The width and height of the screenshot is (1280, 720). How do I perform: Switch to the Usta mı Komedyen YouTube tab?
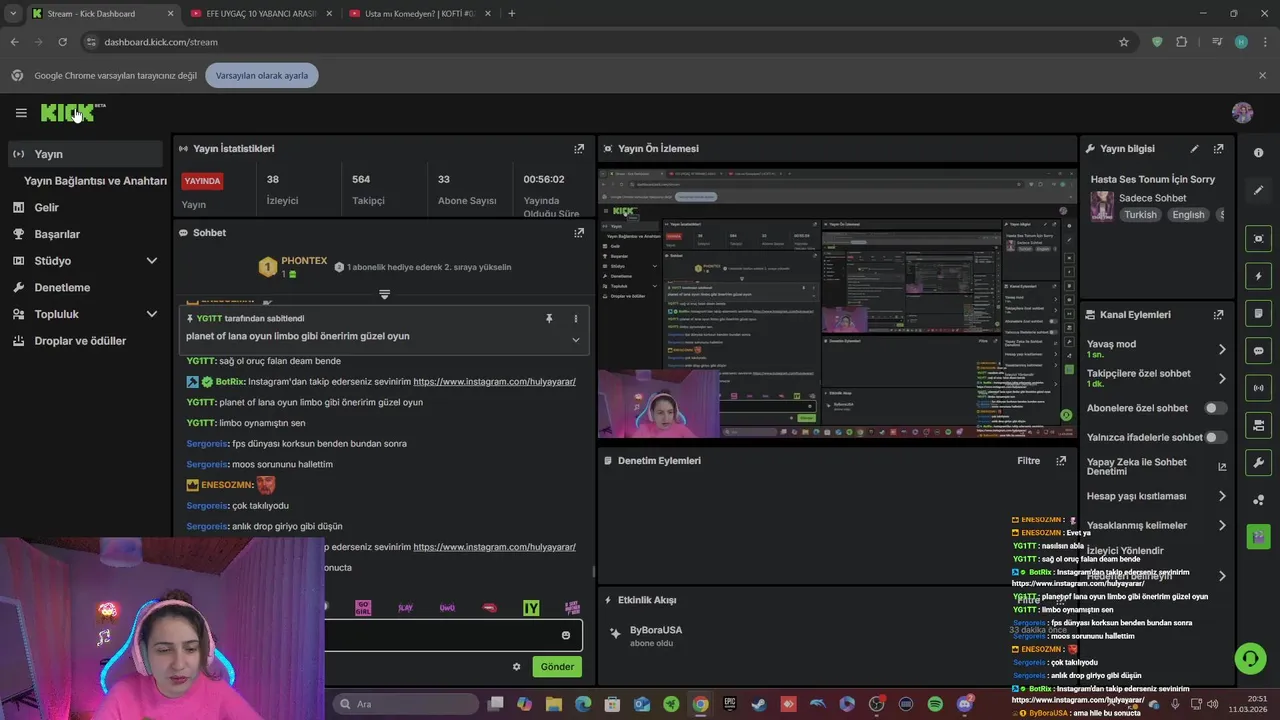click(420, 13)
